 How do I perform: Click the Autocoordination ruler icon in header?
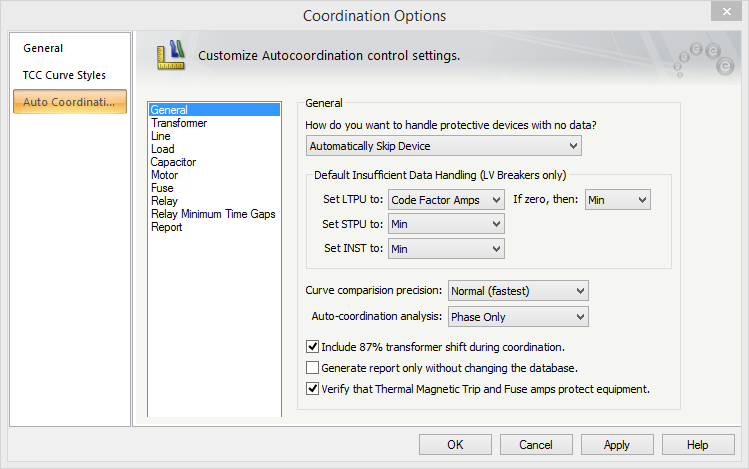[x=171, y=56]
